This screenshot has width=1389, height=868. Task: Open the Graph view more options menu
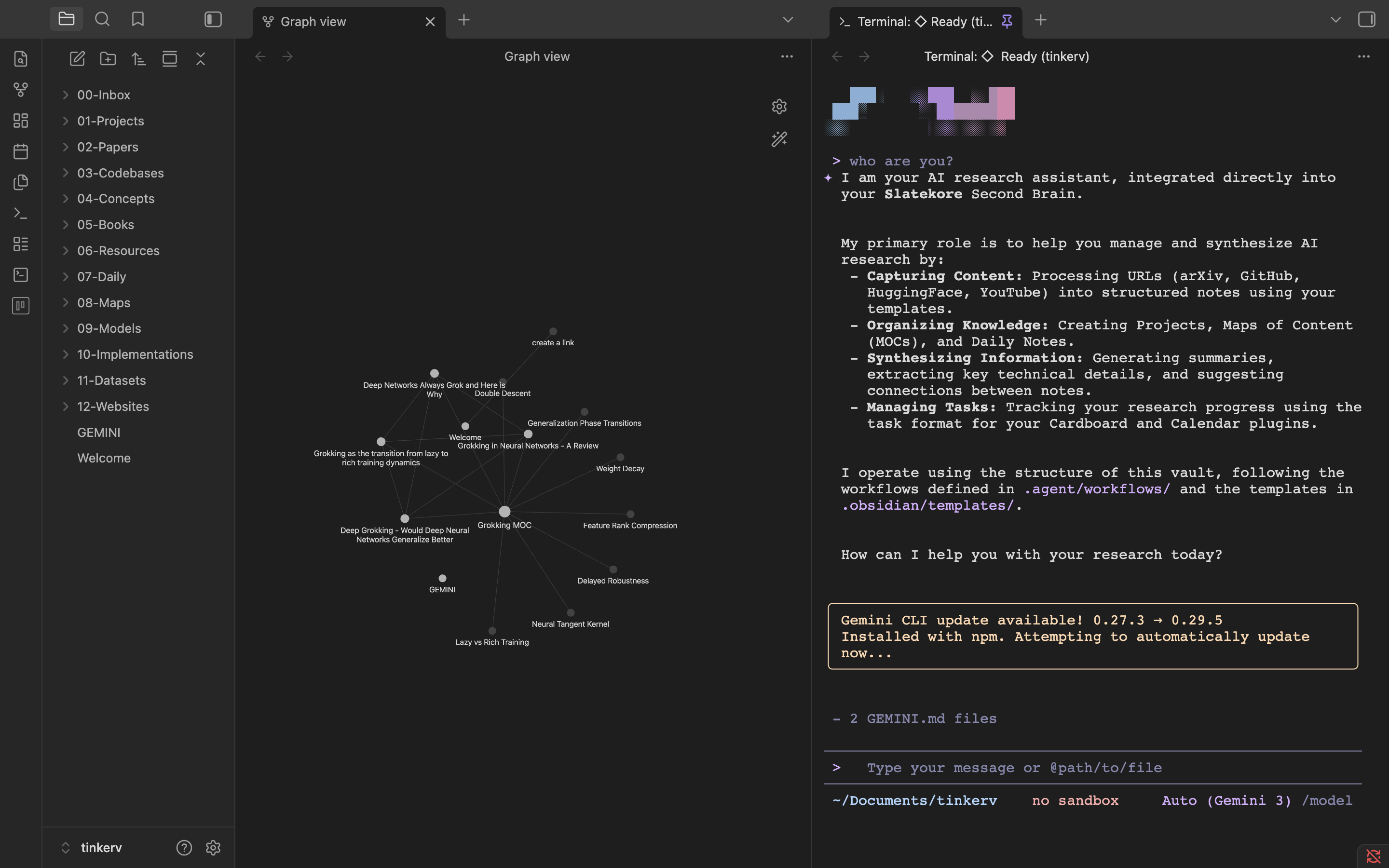(x=787, y=56)
